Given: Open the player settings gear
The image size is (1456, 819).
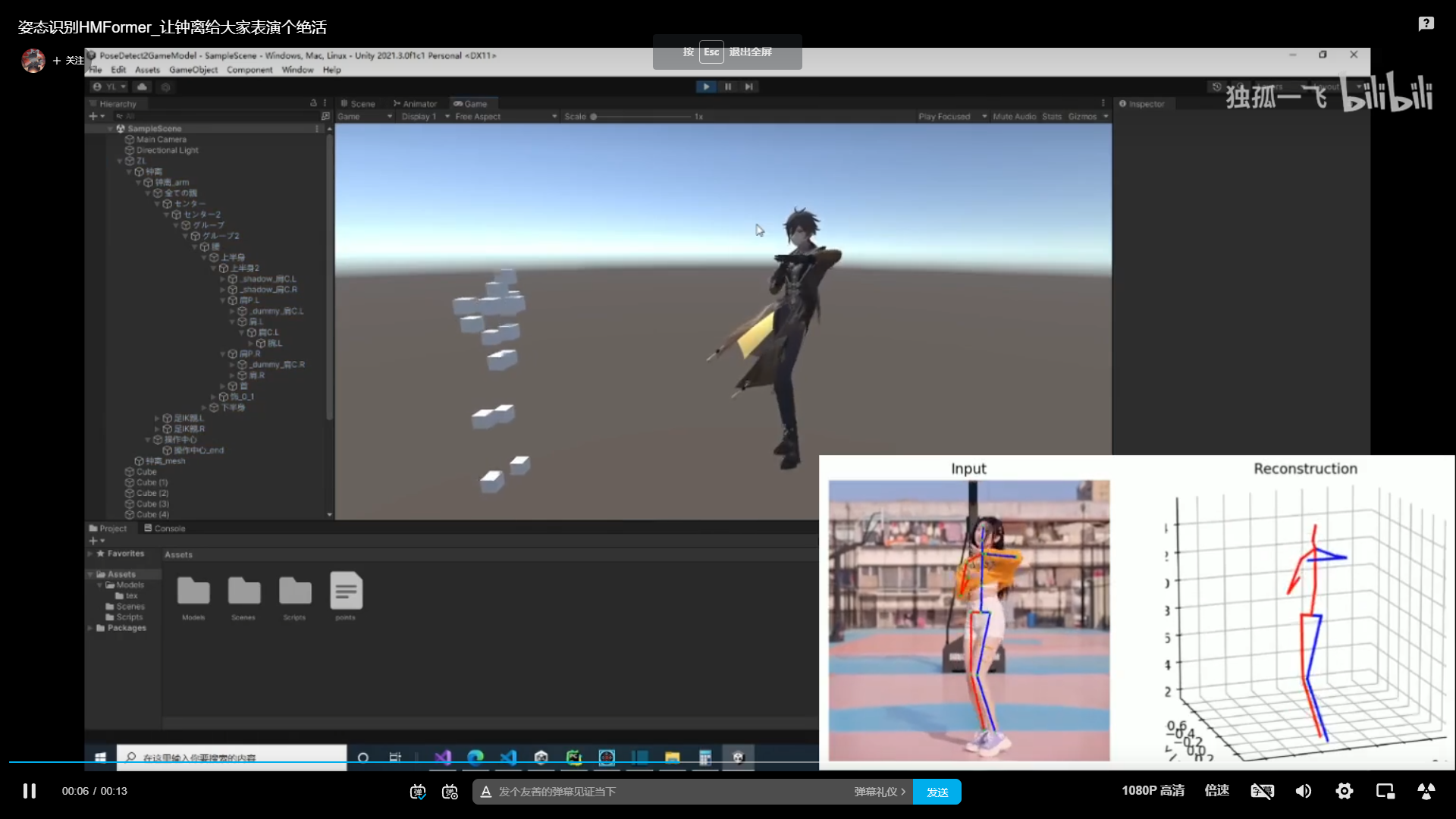Looking at the screenshot, I should click(1345, 791).
